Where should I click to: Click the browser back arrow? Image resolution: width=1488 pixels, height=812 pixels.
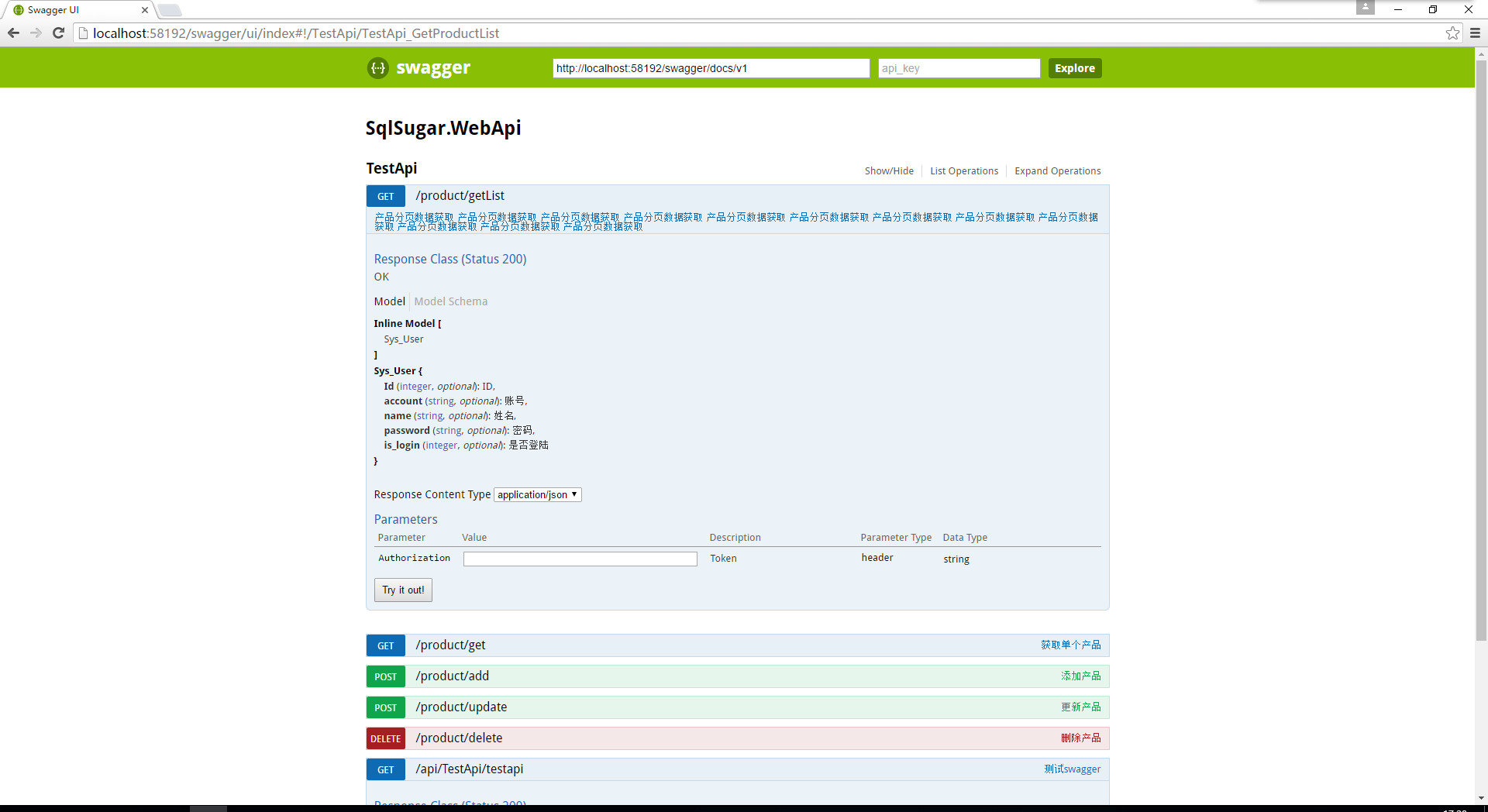(13, 33)
